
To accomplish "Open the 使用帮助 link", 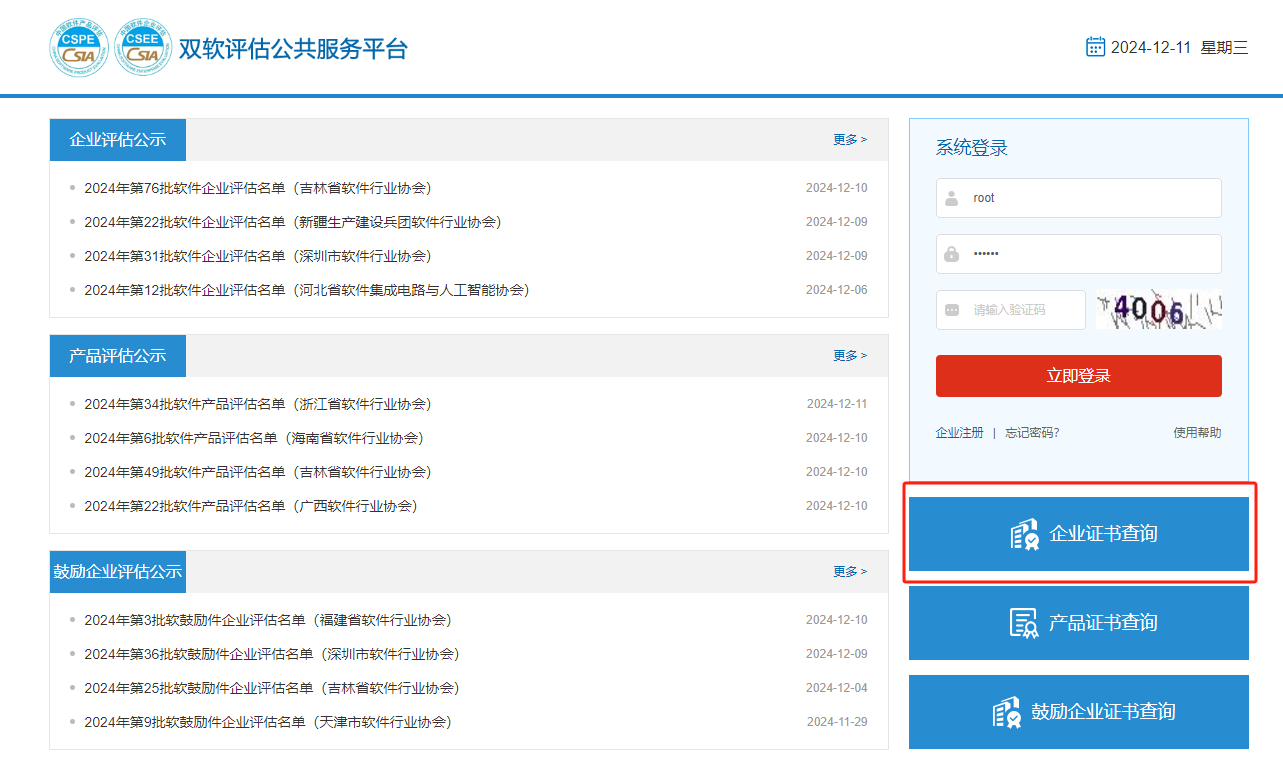I will [1196, 433].
